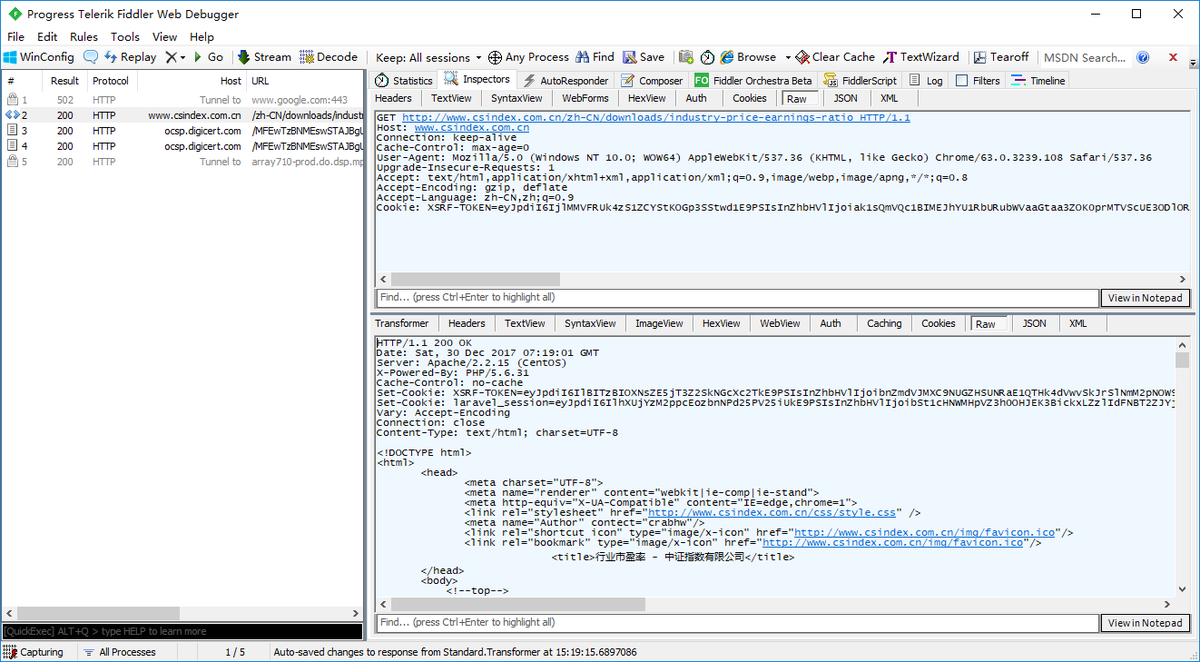Viewport: 1200px width, 662px height.
Task: Expand the Browse dropdown arrow
Action: 788,58
